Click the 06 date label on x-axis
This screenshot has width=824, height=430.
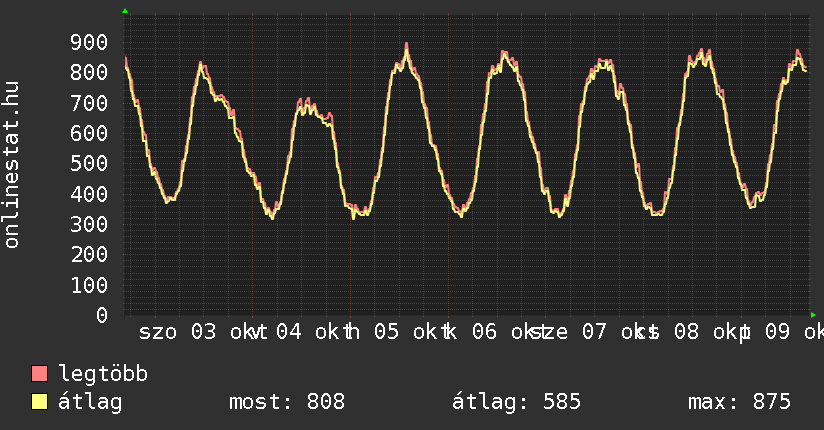click(x=484, y=332)
